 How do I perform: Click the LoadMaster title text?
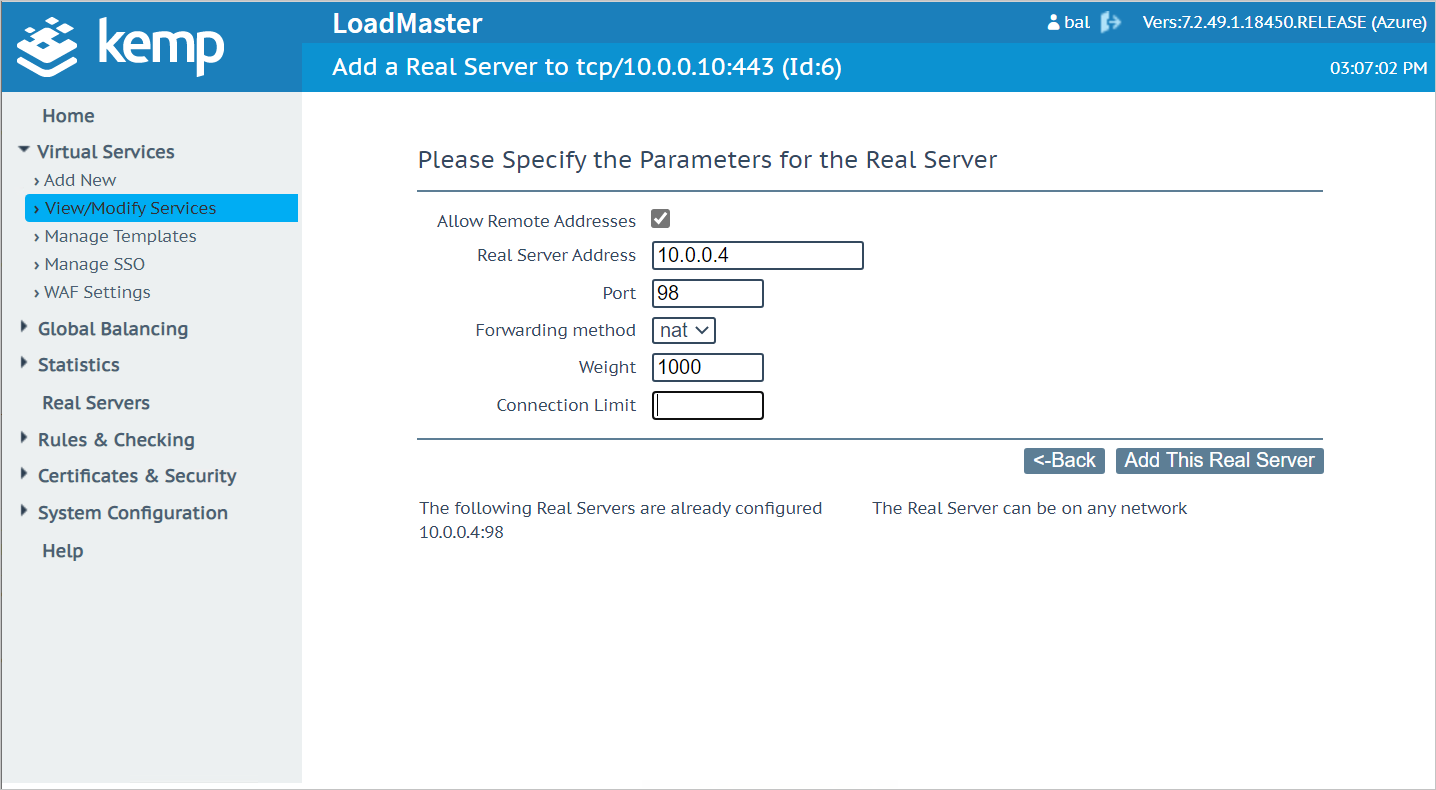(408, 23)
